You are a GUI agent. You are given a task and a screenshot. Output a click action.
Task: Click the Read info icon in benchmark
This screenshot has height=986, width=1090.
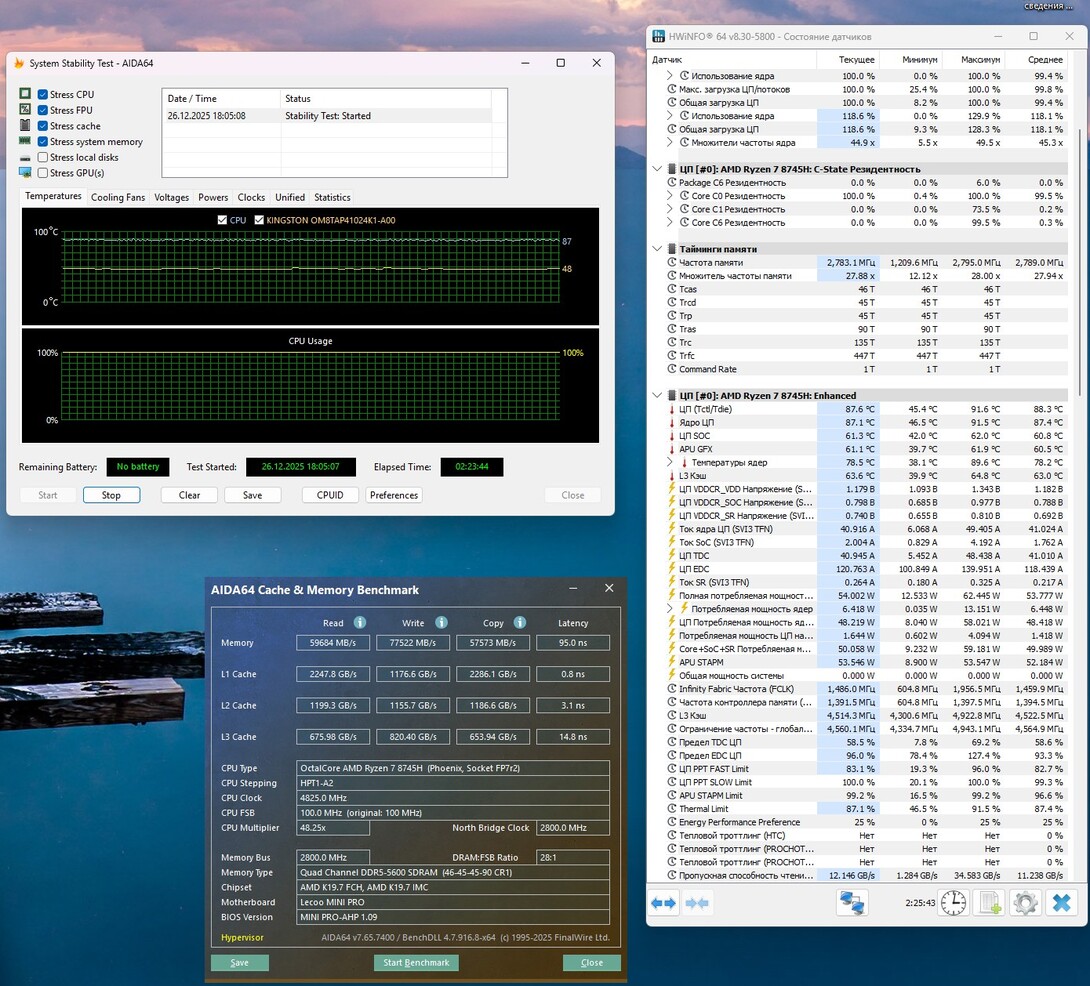point(360,622)
